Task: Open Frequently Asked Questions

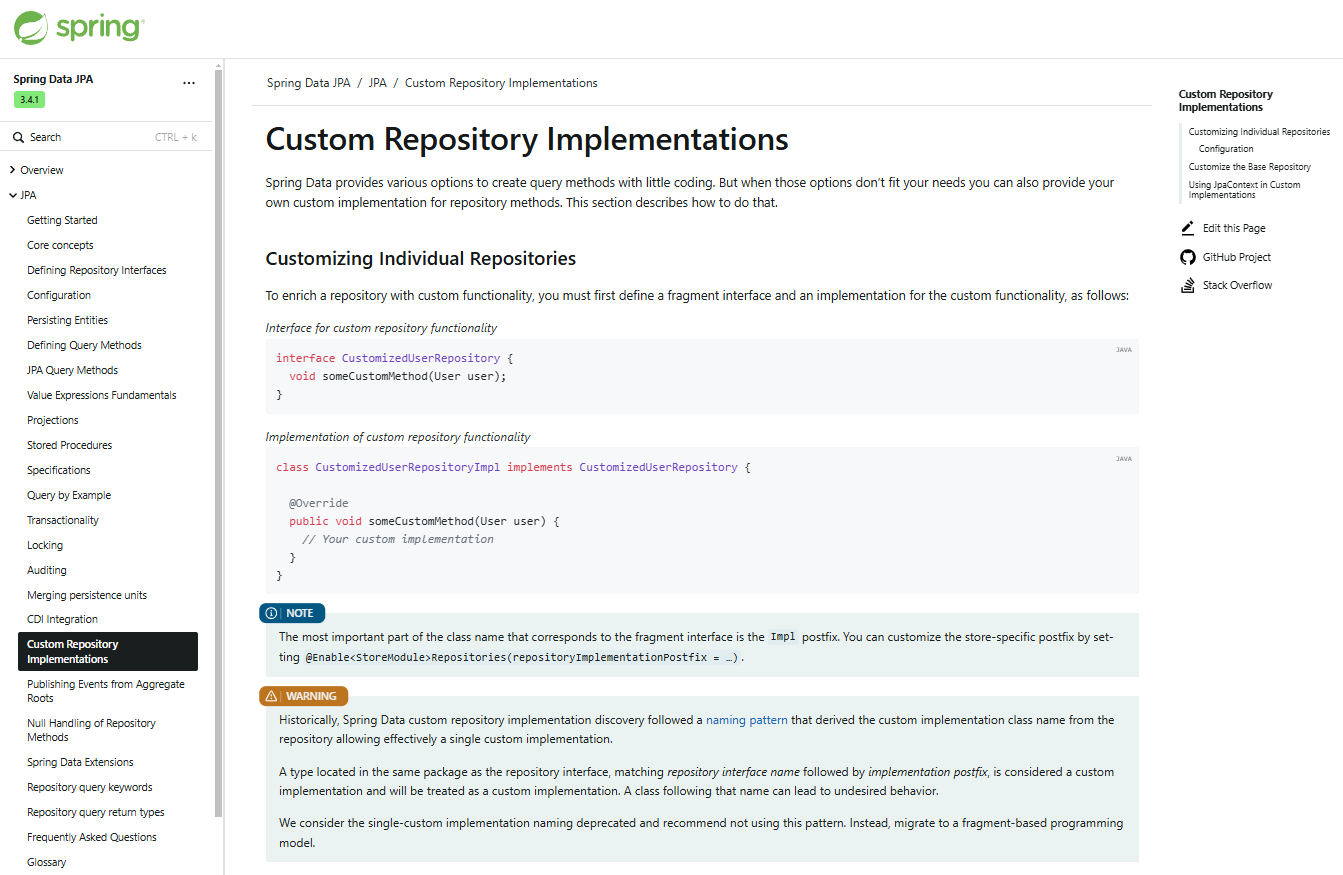Action: pyautogui.click(x=92, y=837)
